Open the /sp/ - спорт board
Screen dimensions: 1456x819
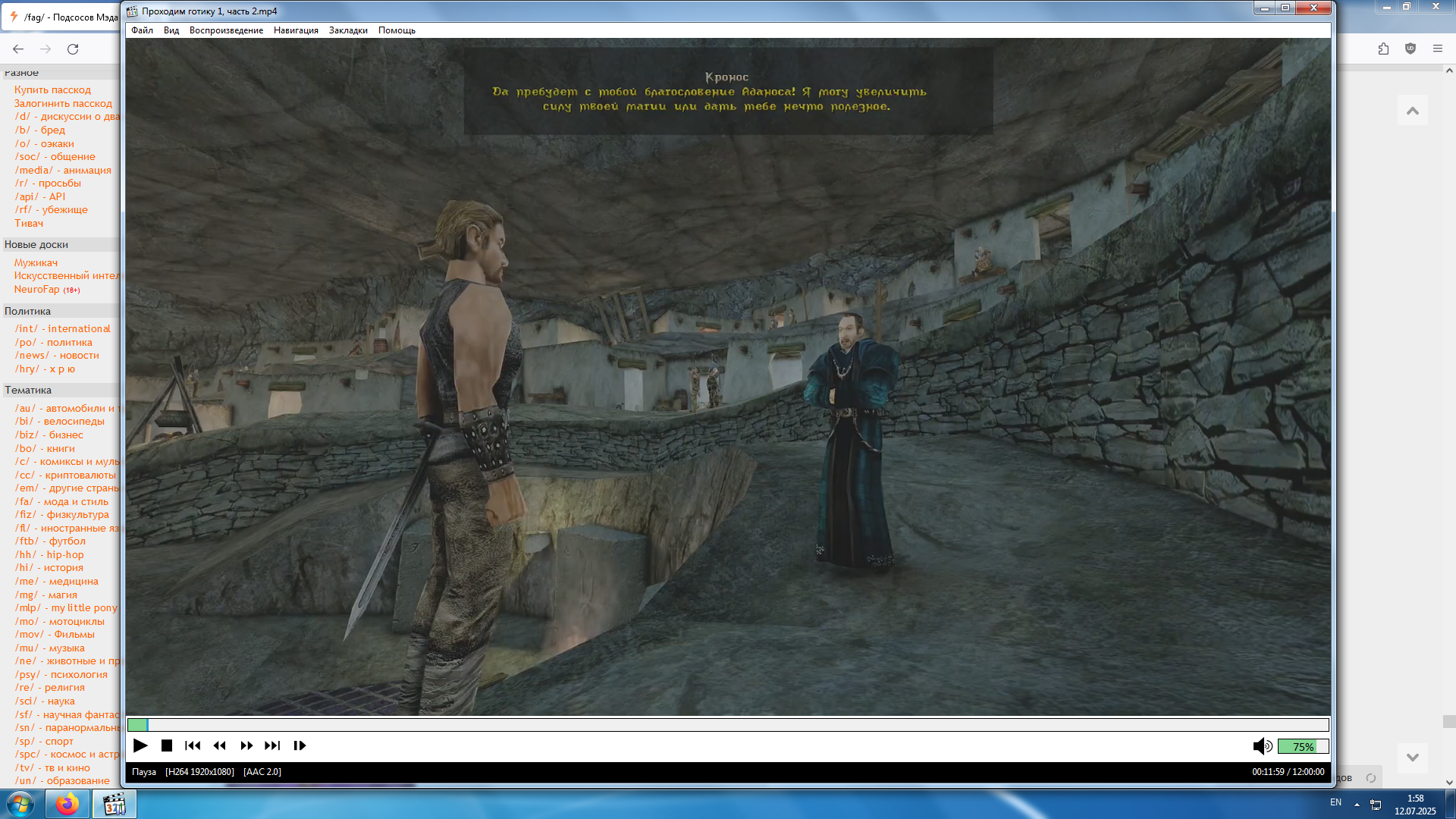(44, 741)
